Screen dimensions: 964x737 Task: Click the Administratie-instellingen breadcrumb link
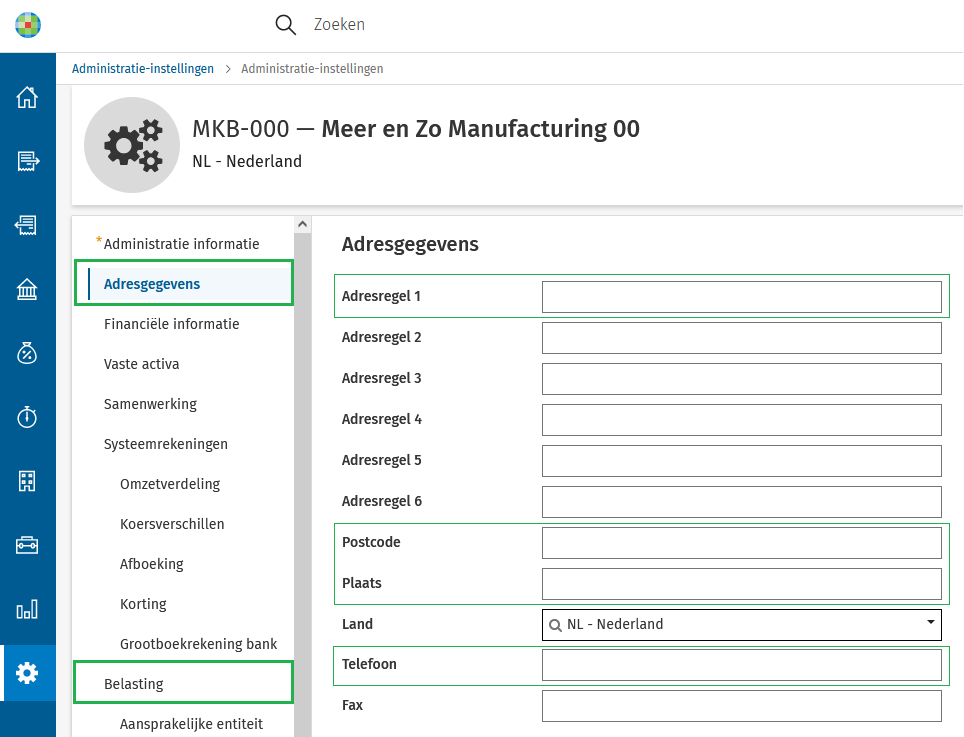143,69
